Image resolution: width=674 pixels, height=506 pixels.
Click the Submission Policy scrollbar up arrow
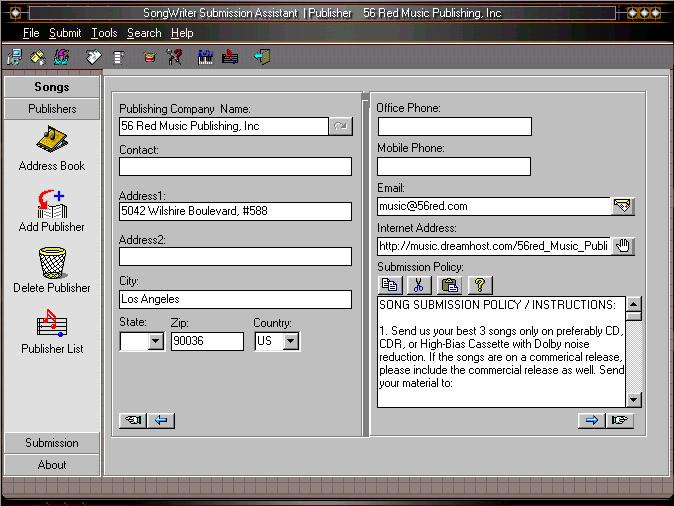[634, 304]
